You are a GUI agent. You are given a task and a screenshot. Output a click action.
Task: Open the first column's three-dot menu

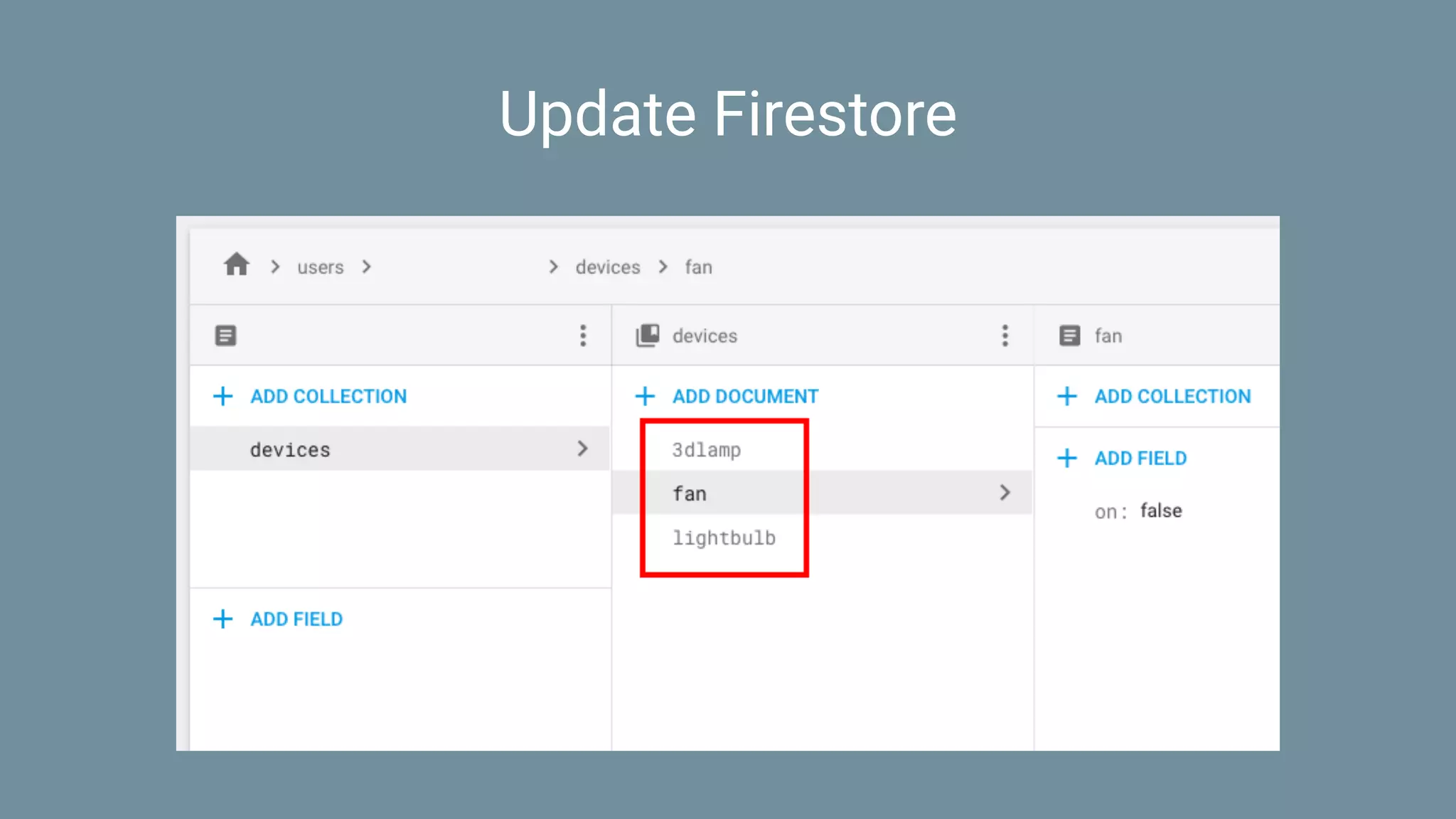coord(583,336)
